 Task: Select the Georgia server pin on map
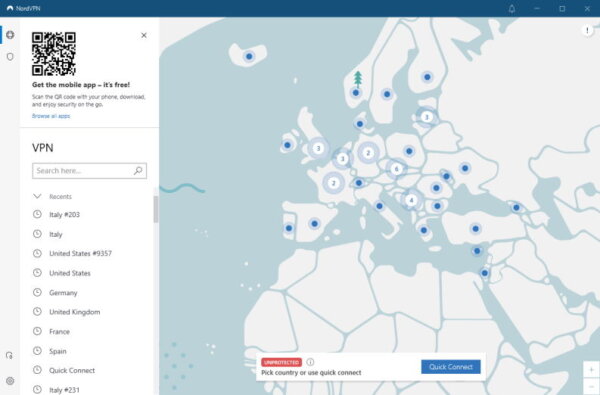pos(516,207)
